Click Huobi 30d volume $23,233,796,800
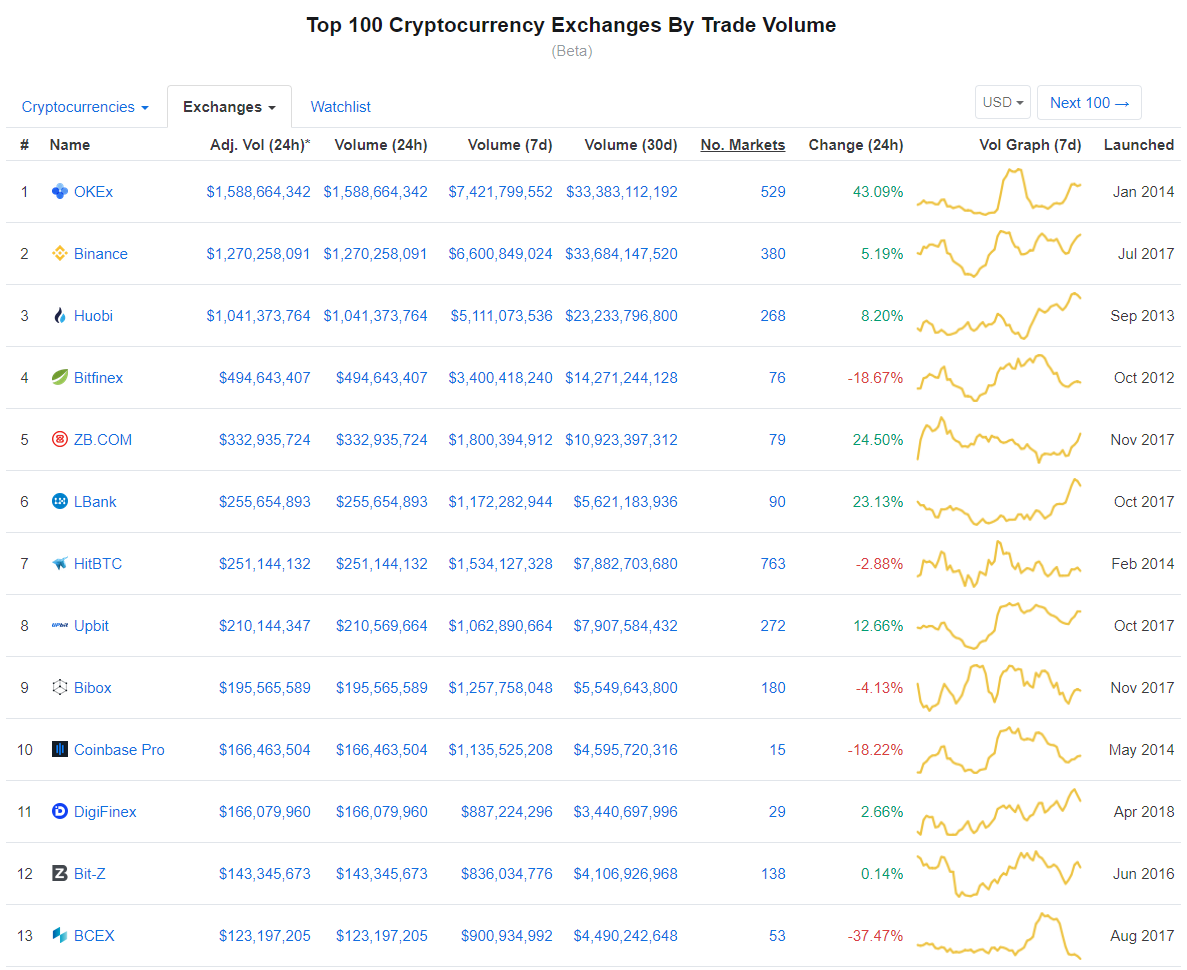Image resolution: width=1187 pixels, height=970 pixels. pyautogui.click(x=622, y=316)
